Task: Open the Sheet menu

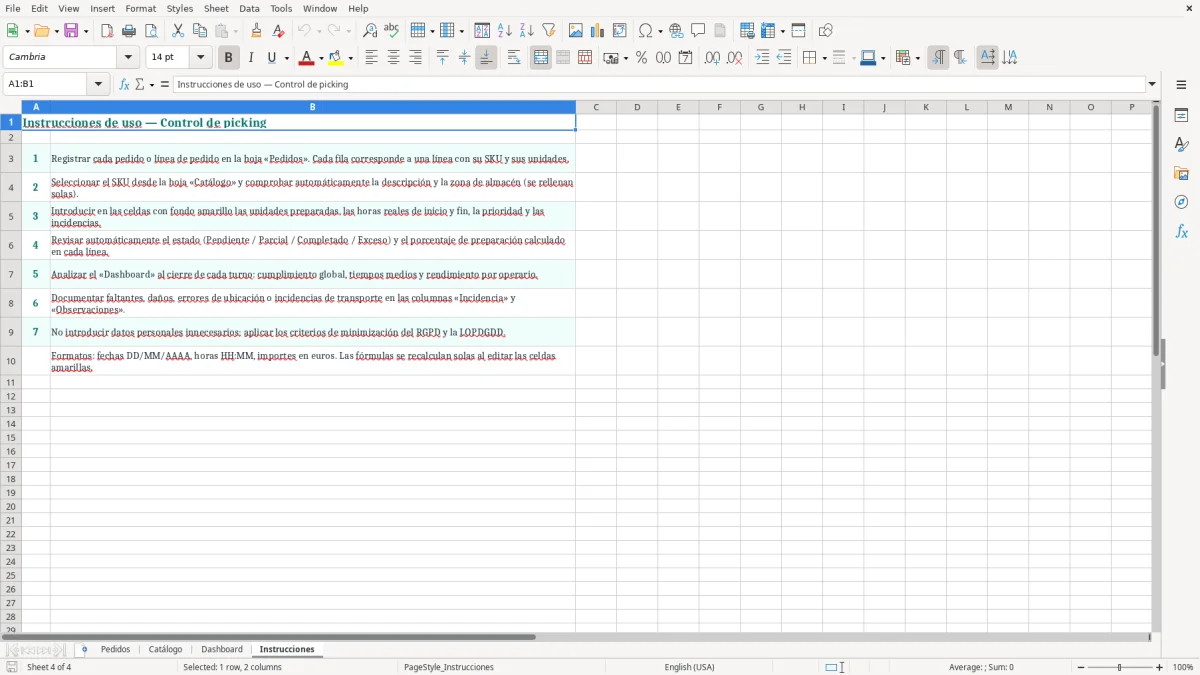Action: coord(216,8)
